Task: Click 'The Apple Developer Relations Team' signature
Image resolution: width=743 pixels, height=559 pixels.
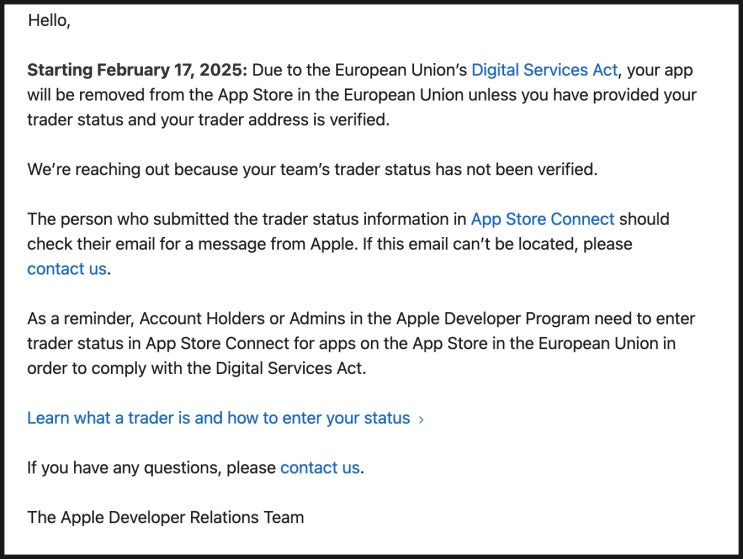Action: tap(165, 517)
